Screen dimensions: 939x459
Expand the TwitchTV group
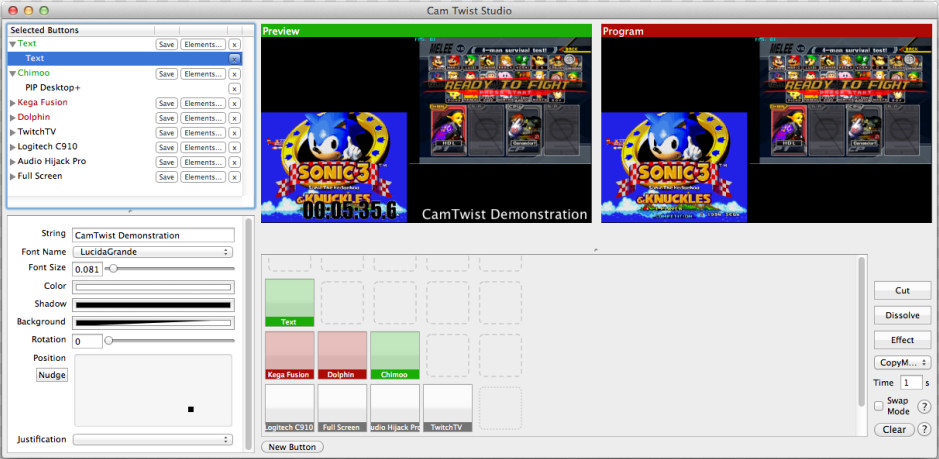tap(13, 132)
